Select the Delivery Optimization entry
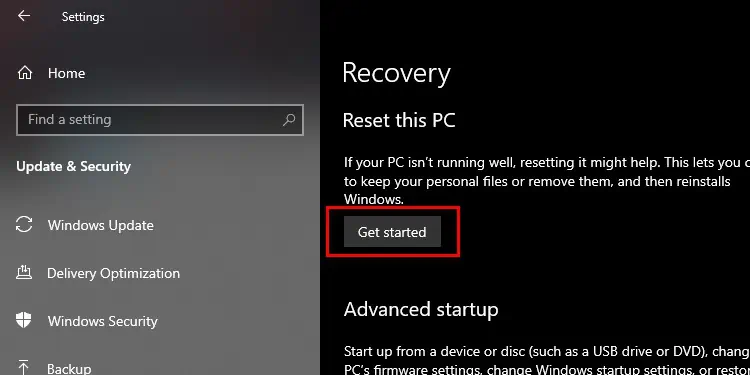 tap(113, 273)
